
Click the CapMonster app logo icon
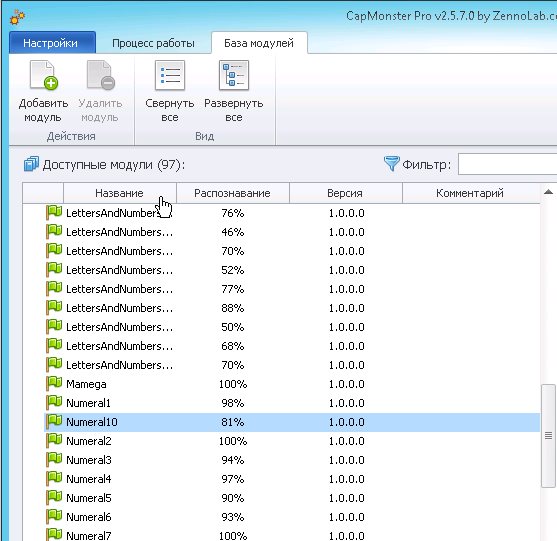pos(17,17)
